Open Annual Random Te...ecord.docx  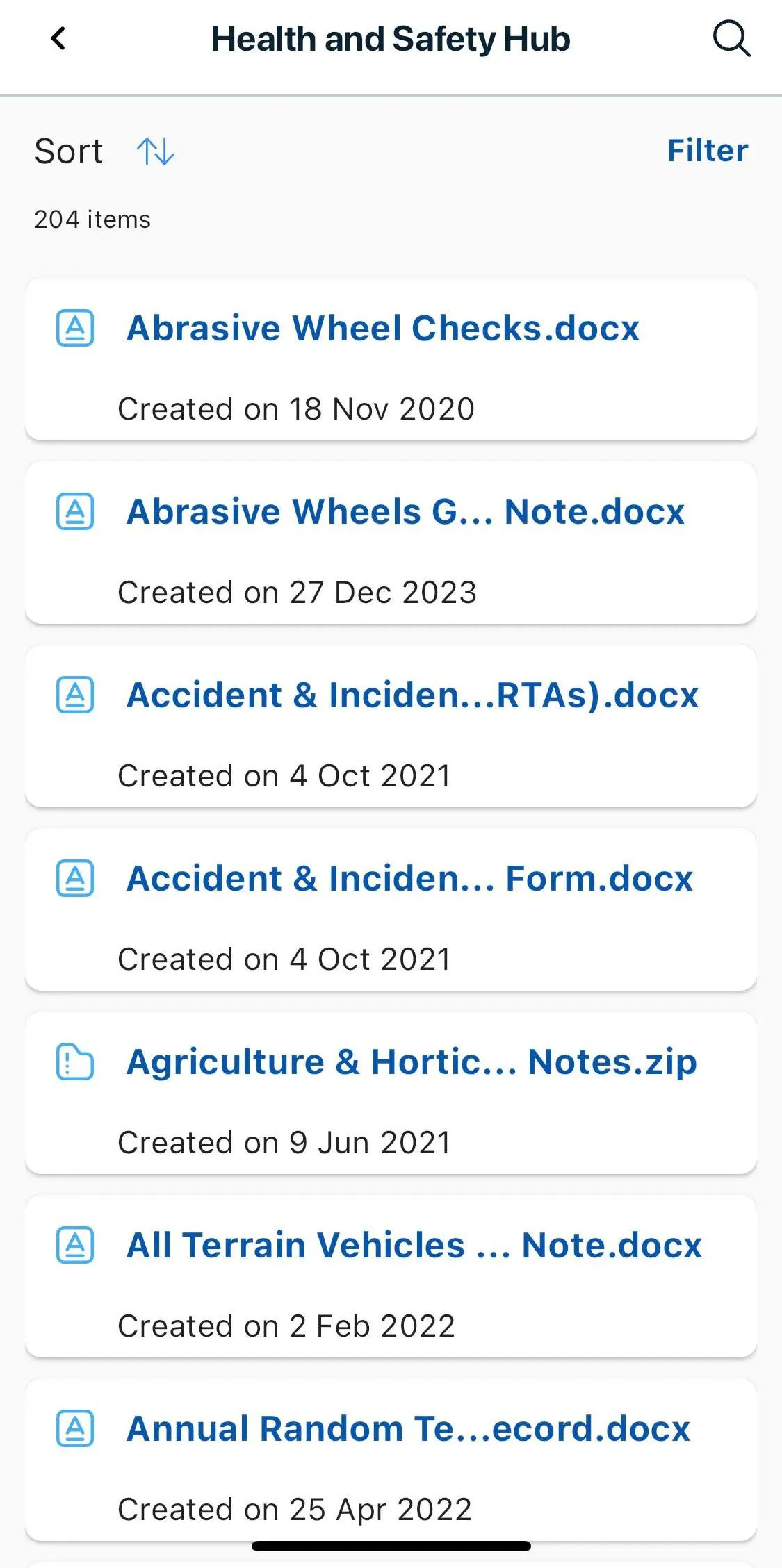(x=409, y=1428)
